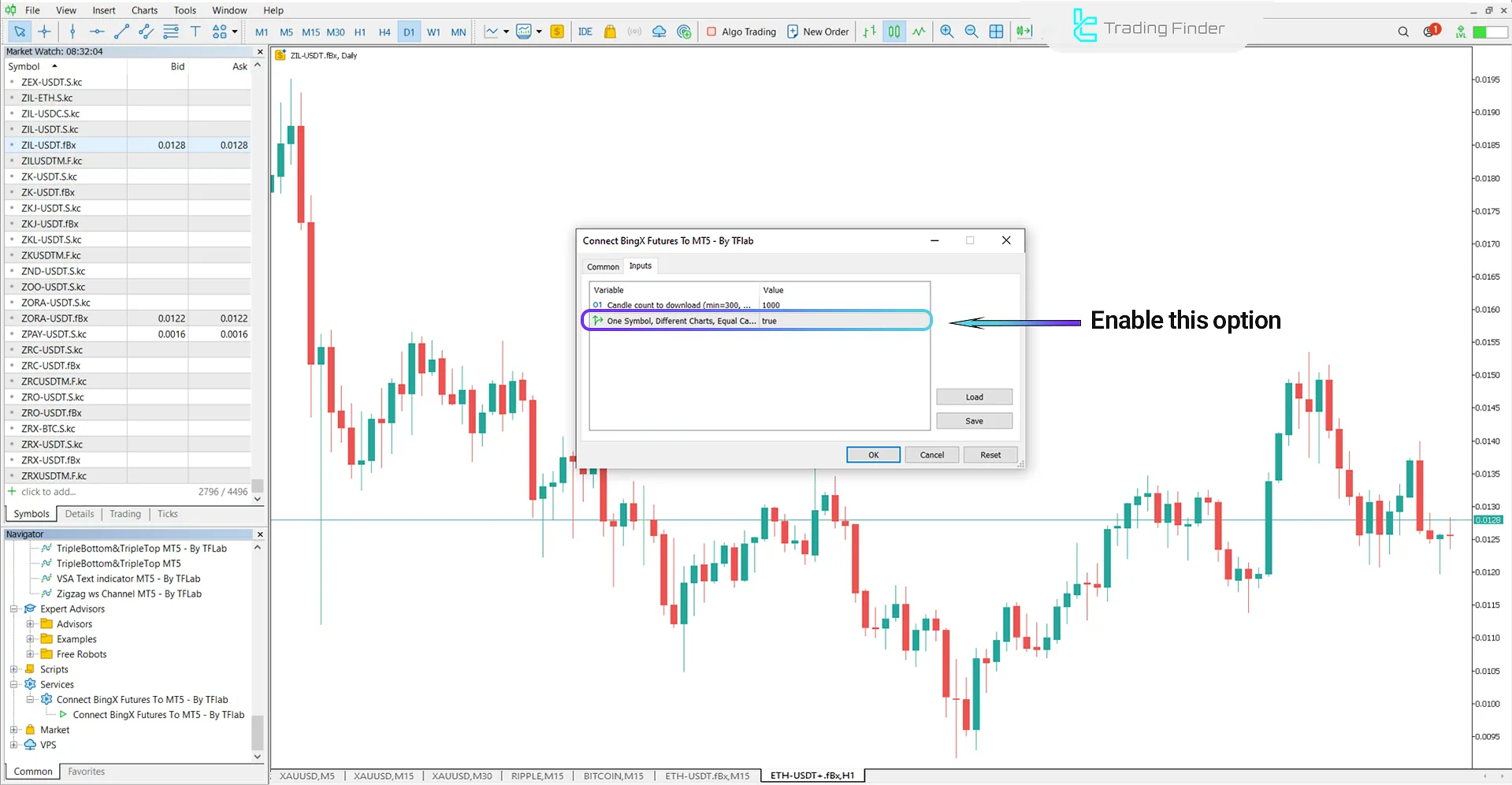Open the Charts menu
1512x785 pixels.
pyautogui.click(x=144, y=10)
